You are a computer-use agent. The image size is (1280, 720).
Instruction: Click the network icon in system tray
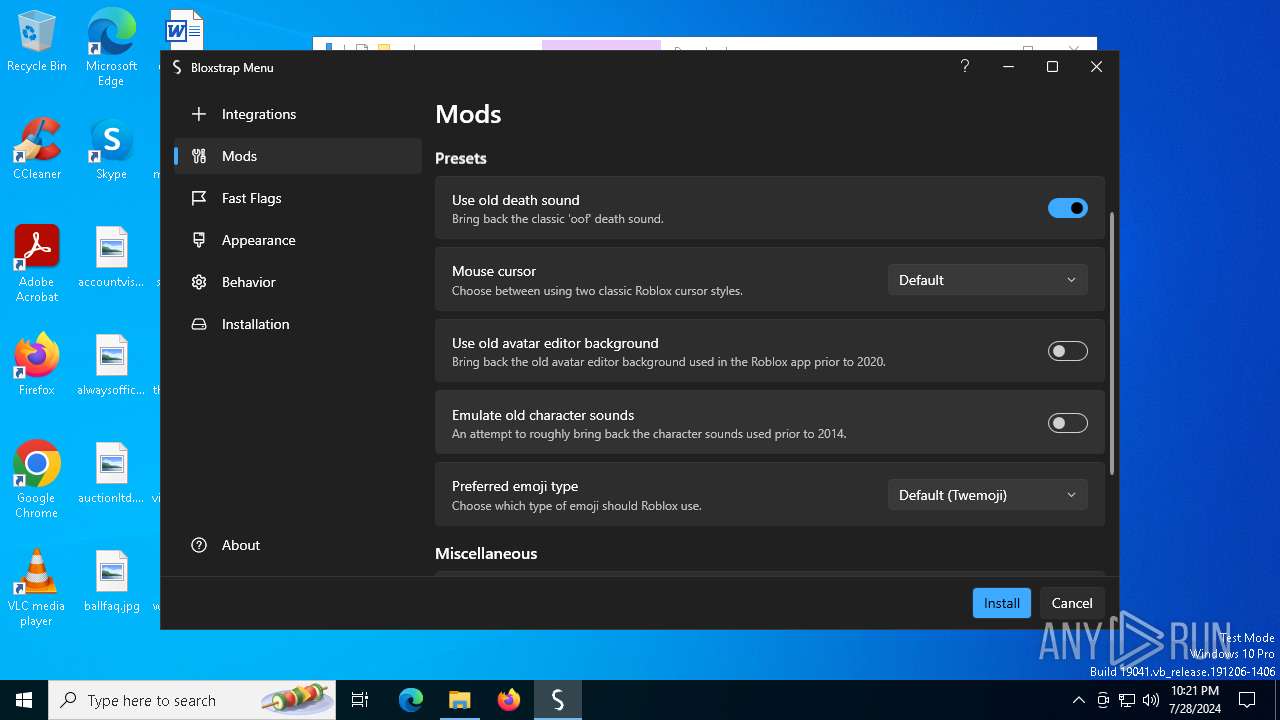[1127, 700]
